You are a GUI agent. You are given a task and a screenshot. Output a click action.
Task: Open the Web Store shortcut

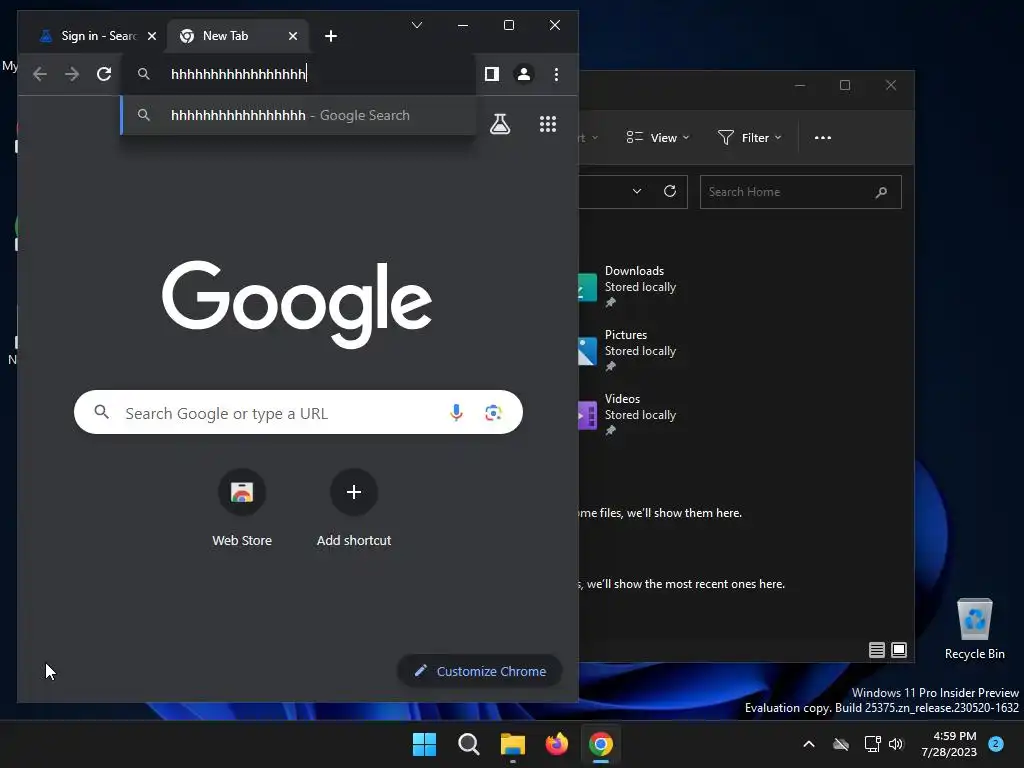pyautogui.click(x=242, y=508)
